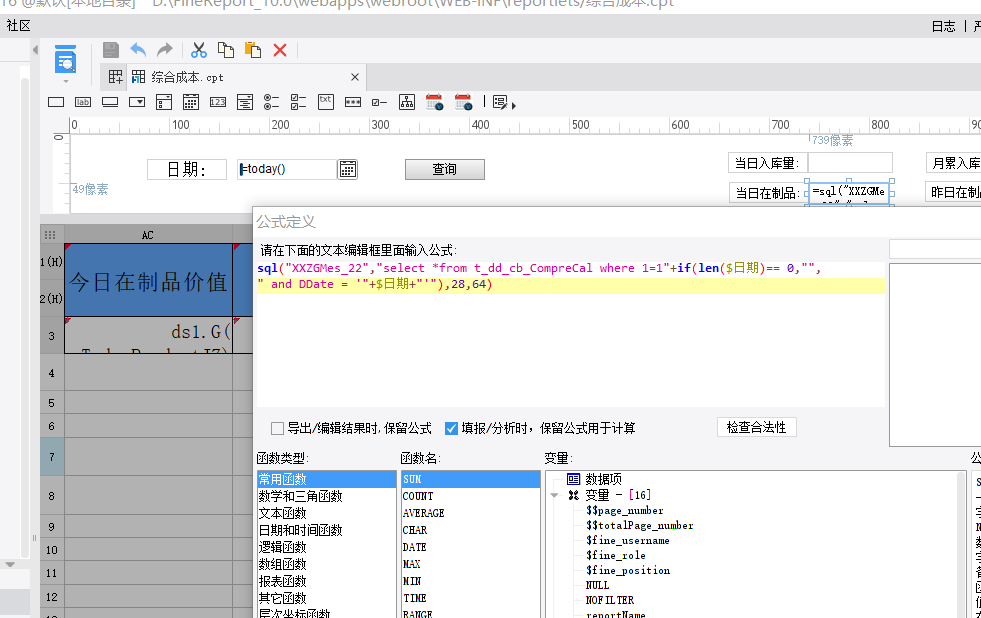Insert a text area widget (txt)
The width and height of the screenshot is (981, 618).
click(x=326, y=102)
